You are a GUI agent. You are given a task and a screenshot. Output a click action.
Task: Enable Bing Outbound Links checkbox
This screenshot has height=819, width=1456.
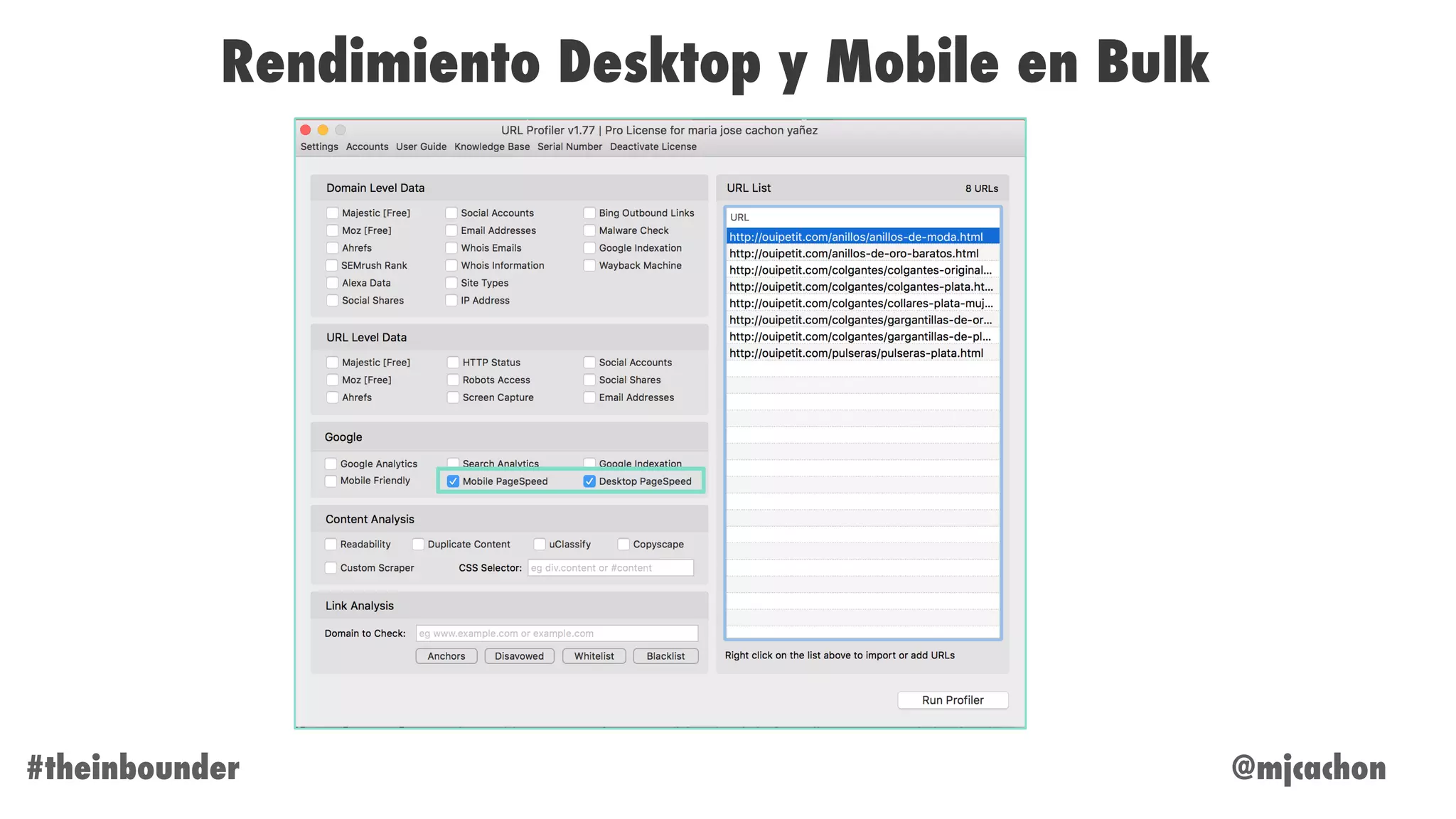pos(589,213)
